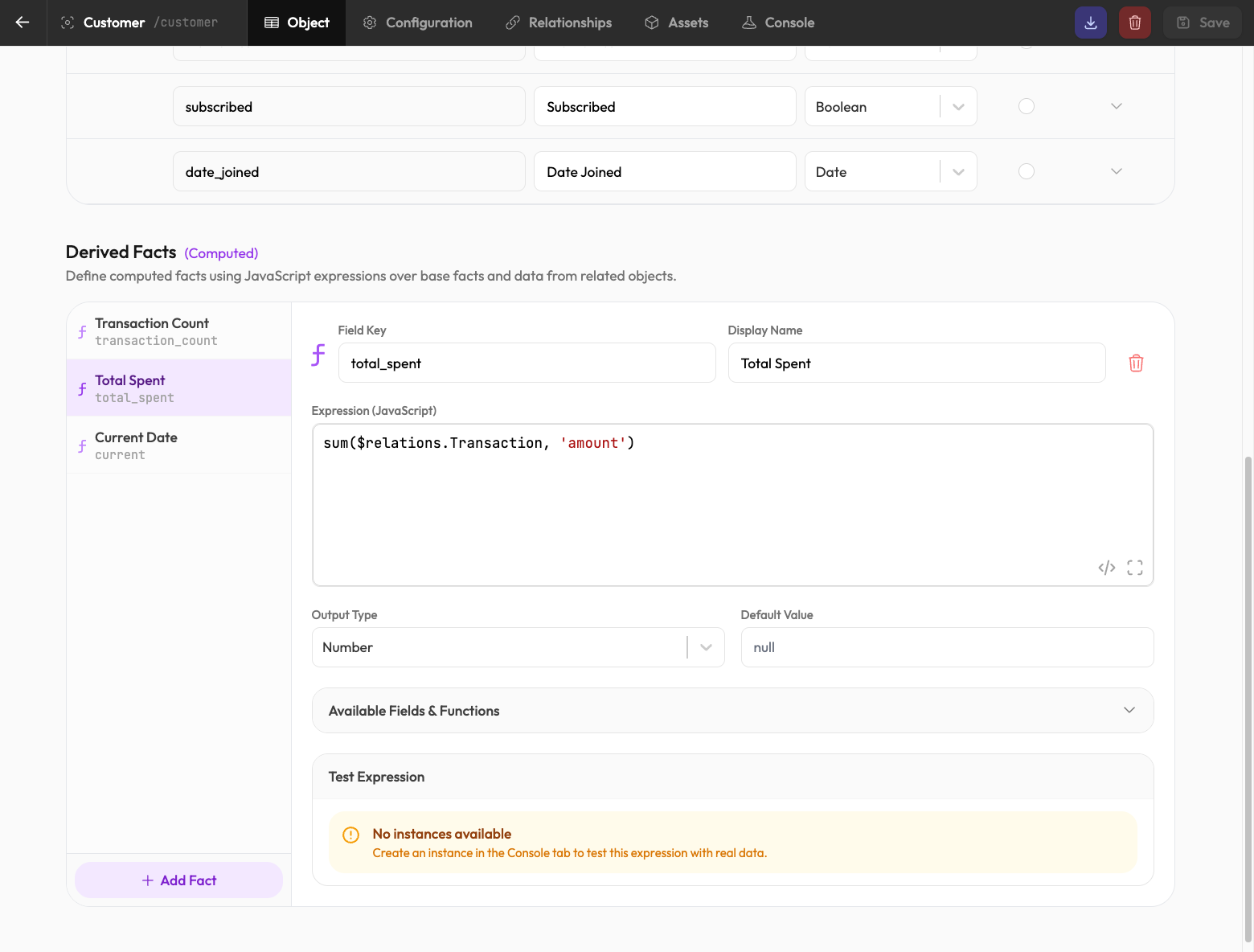Click the red trash button in top bar

pos(1134,23)
